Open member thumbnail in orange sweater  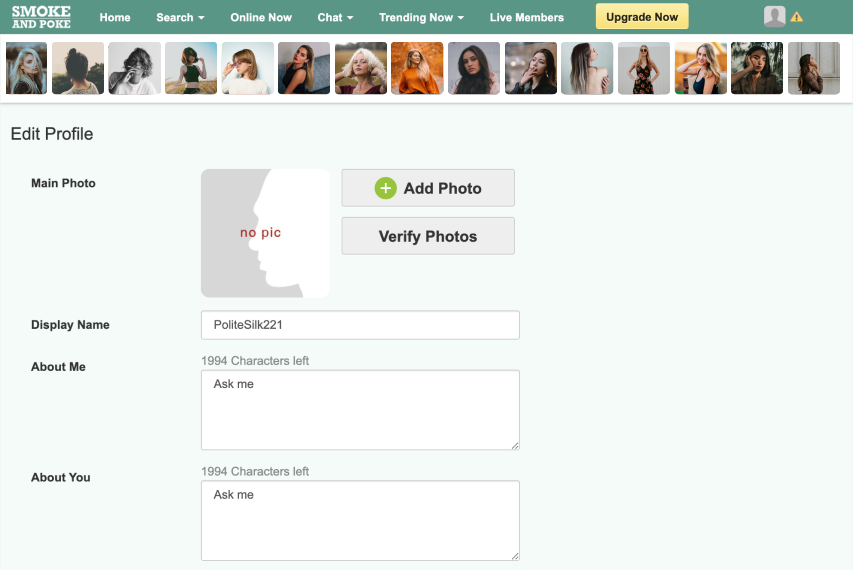pos(417,68)
